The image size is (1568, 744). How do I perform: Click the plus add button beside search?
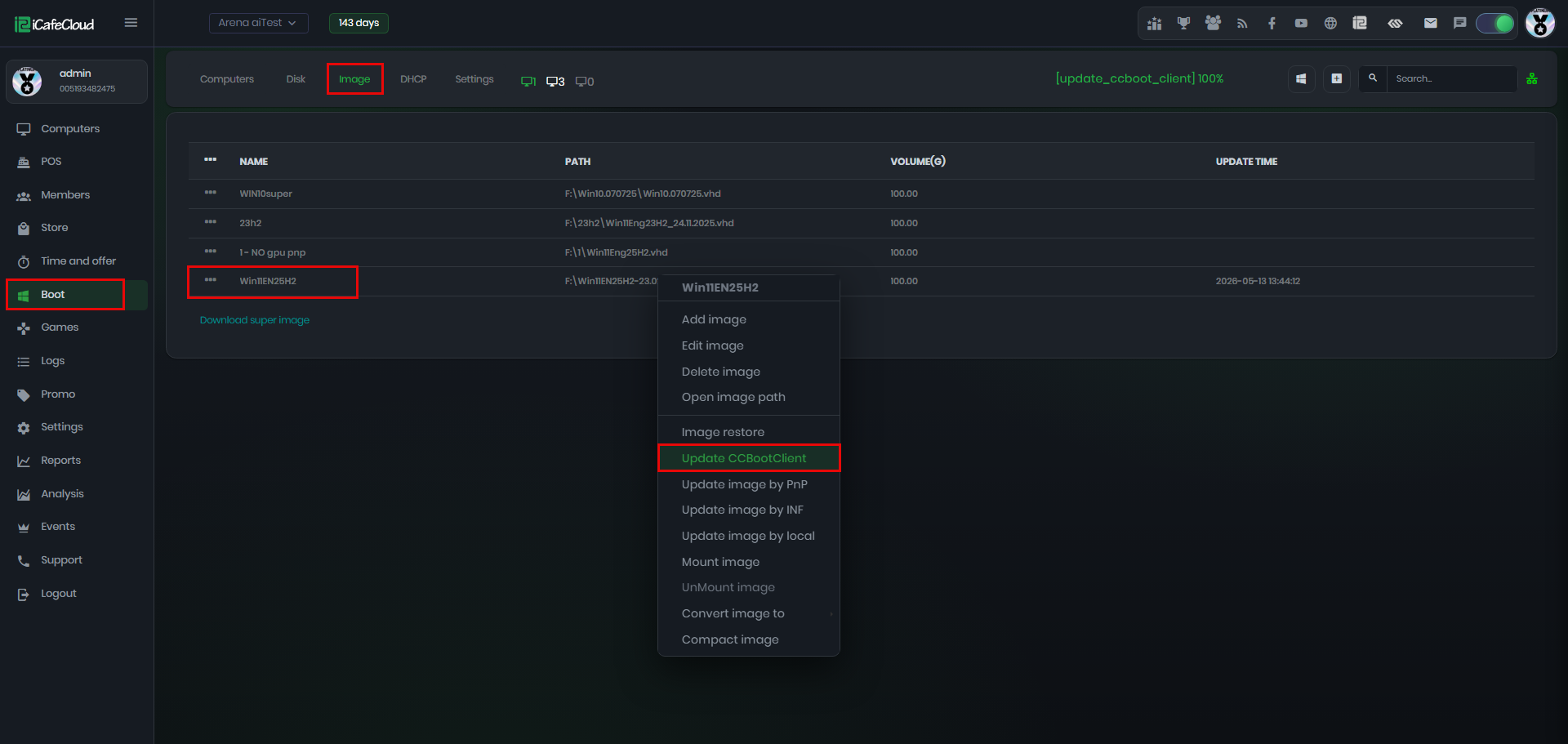coord(1336,79)
